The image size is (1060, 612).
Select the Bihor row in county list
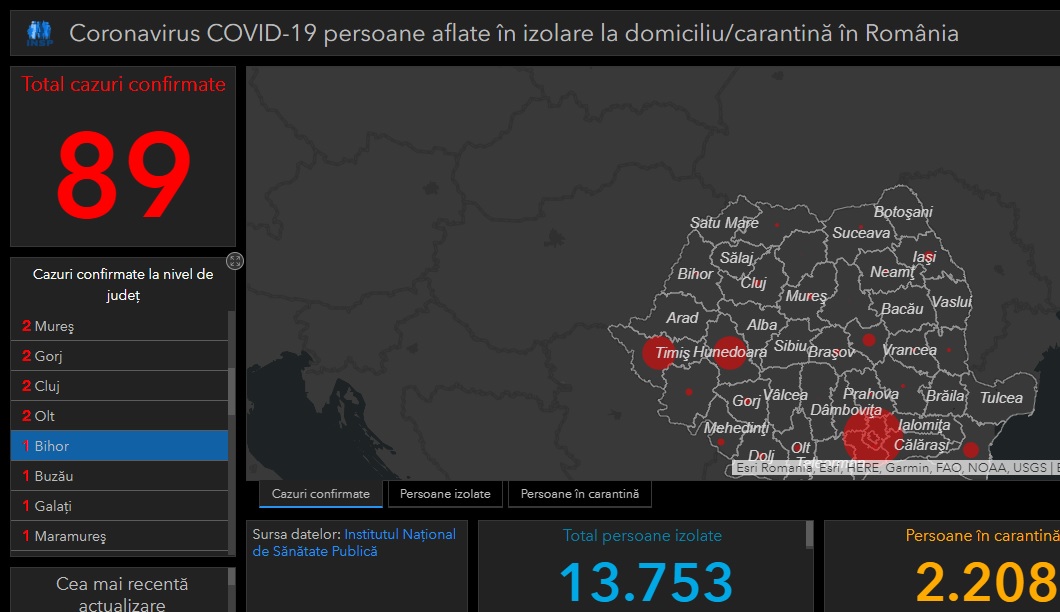pyautogui.click(x=119, y=446)
